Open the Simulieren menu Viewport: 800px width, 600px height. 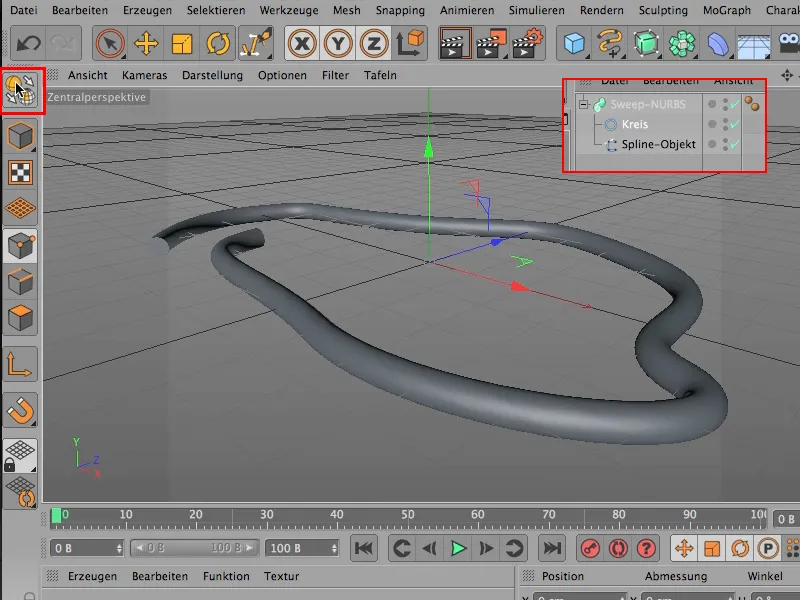[536, 10]
